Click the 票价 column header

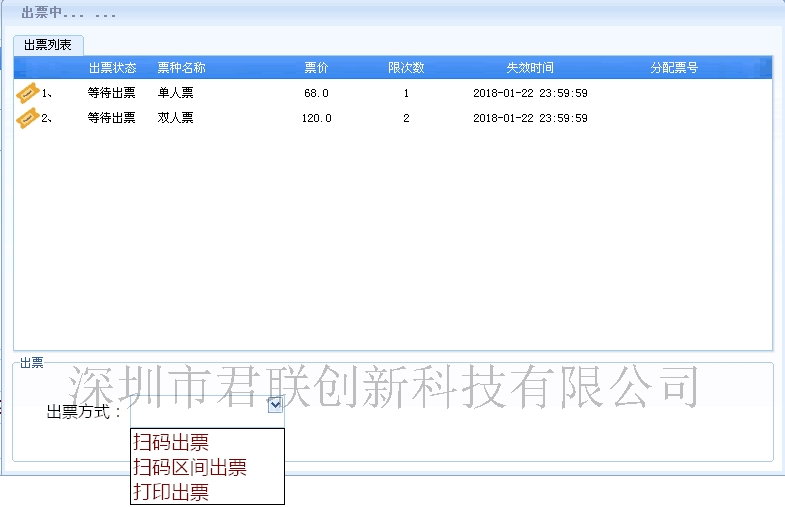(x=316, y=68)
